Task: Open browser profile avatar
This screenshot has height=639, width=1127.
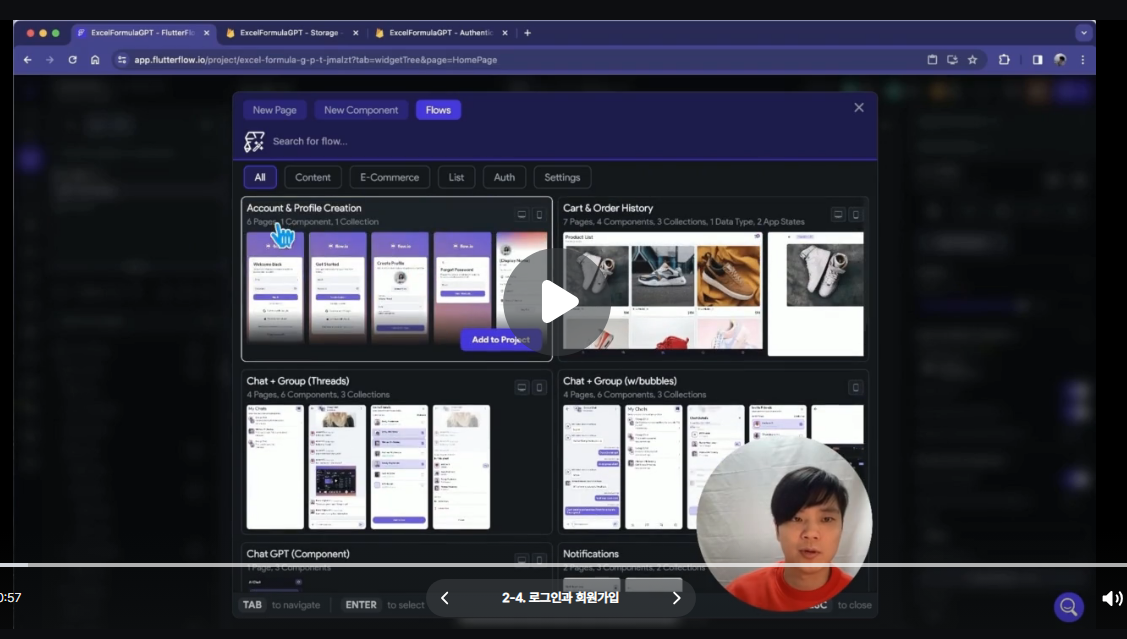Action: click(1060, 60)
